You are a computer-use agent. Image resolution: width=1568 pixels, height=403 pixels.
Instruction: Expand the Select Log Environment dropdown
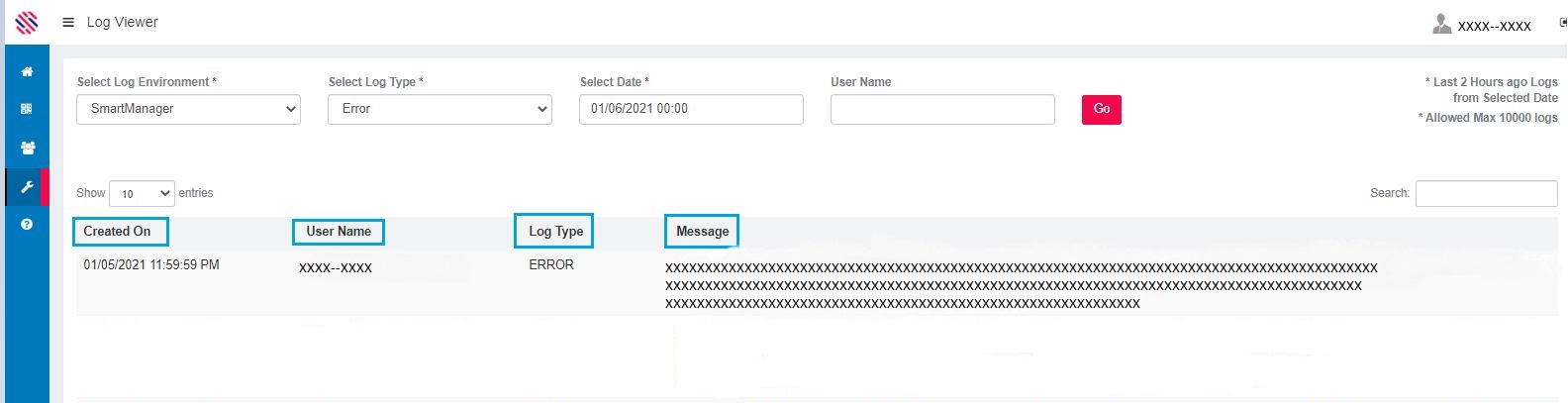pyautogui.click(x=188, y=109)
